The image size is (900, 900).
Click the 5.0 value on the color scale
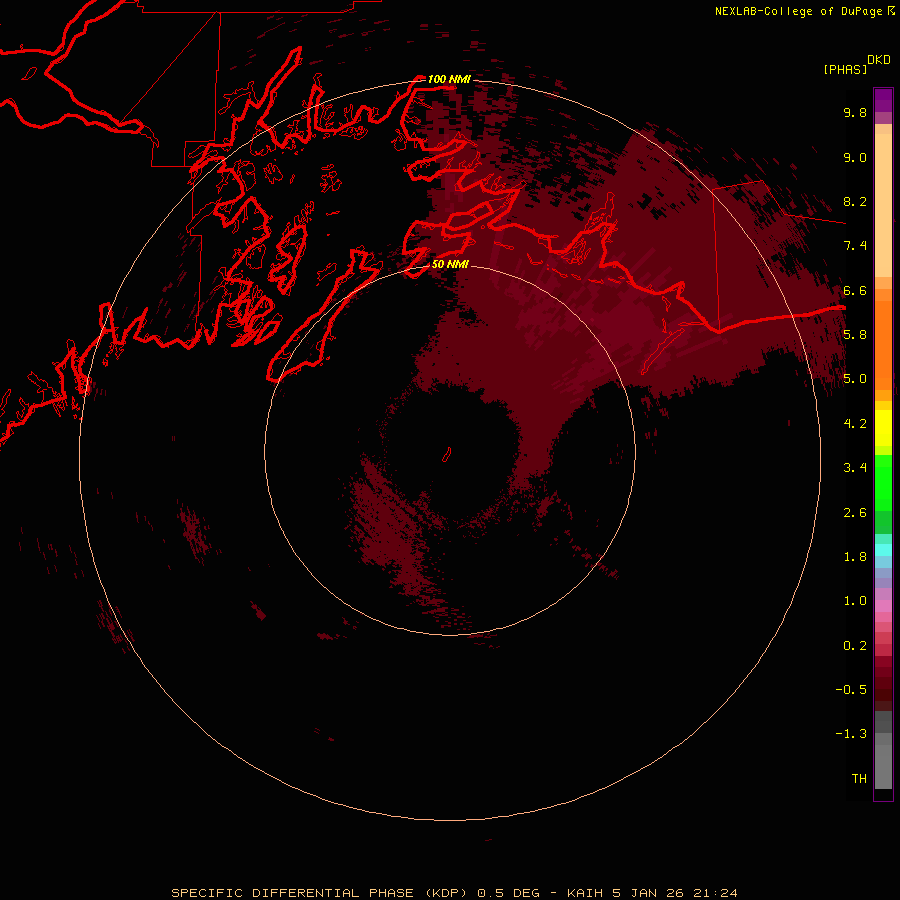click(x=855, y=379)
